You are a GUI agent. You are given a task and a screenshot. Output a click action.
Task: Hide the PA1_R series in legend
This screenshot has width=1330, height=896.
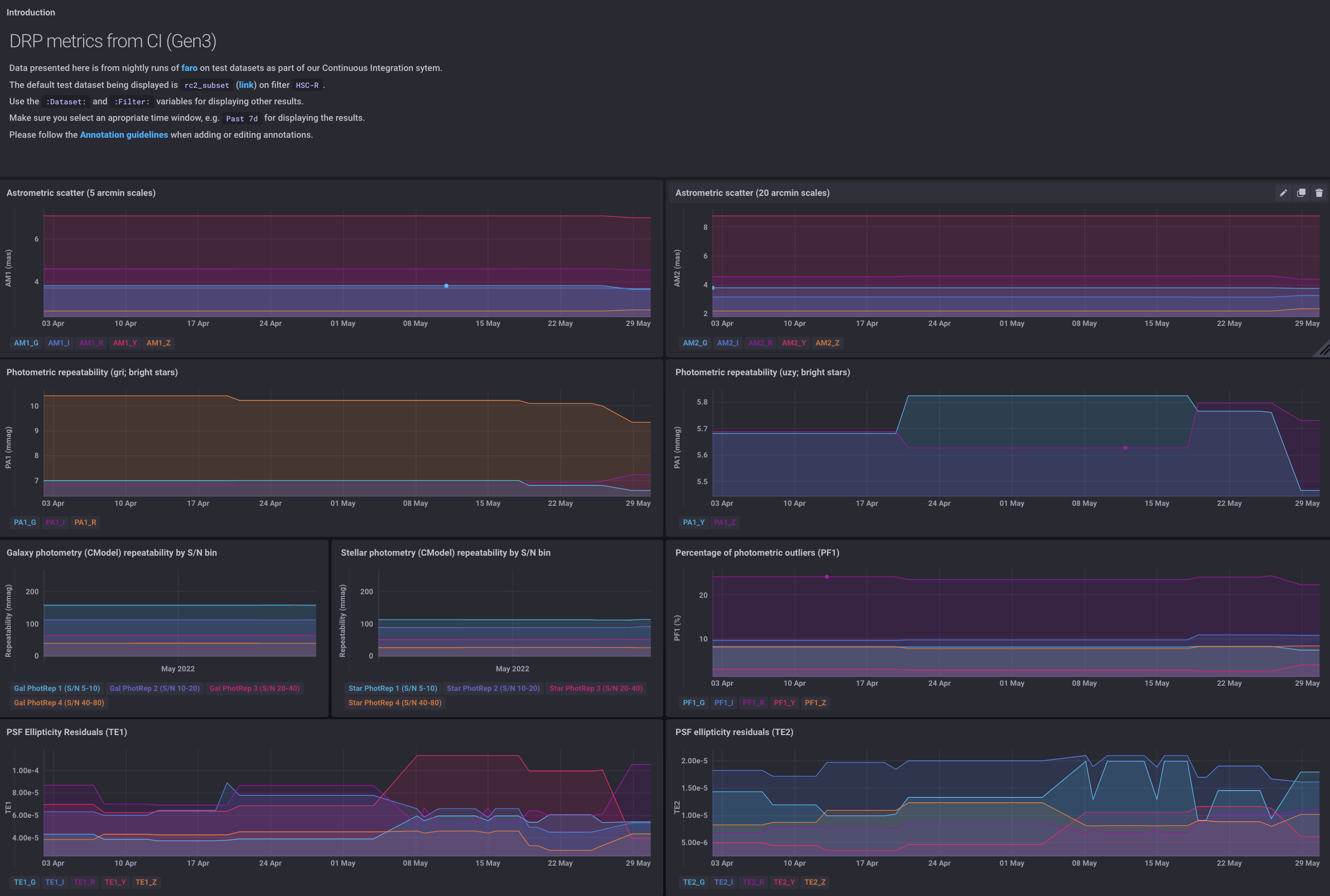coord(85,522)
